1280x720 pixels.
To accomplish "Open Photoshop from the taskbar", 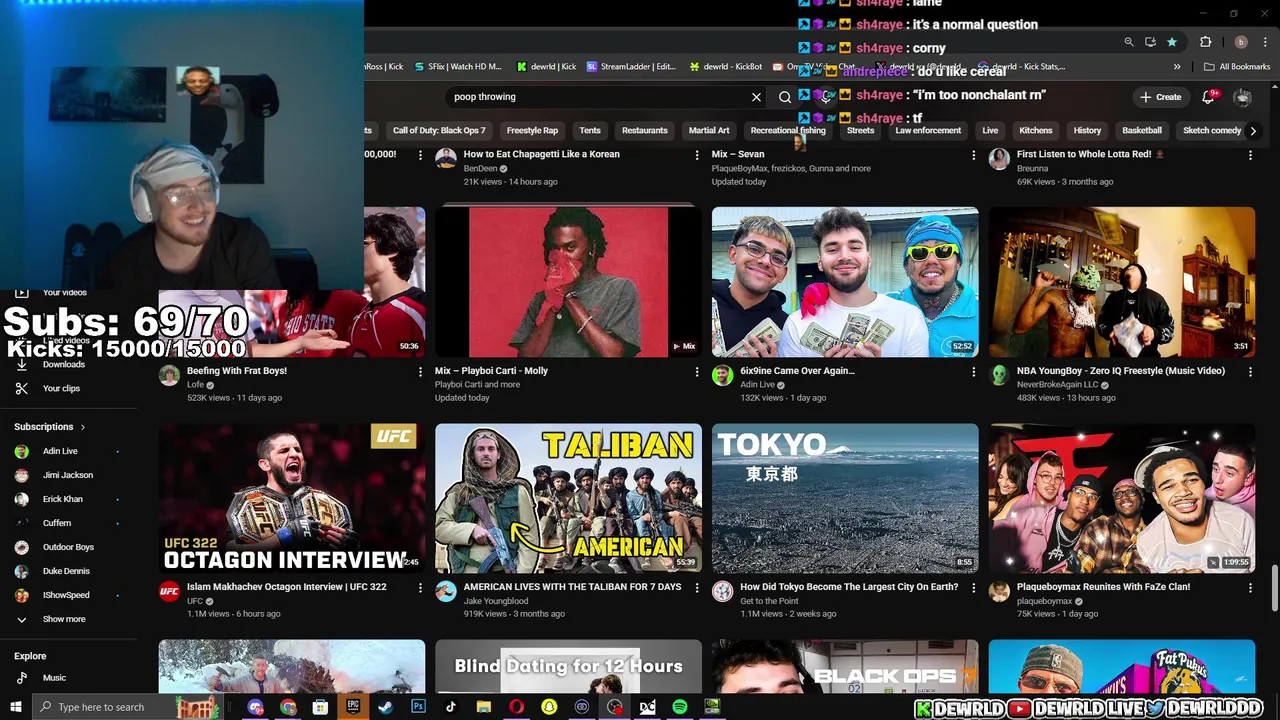I will (418, 707).
